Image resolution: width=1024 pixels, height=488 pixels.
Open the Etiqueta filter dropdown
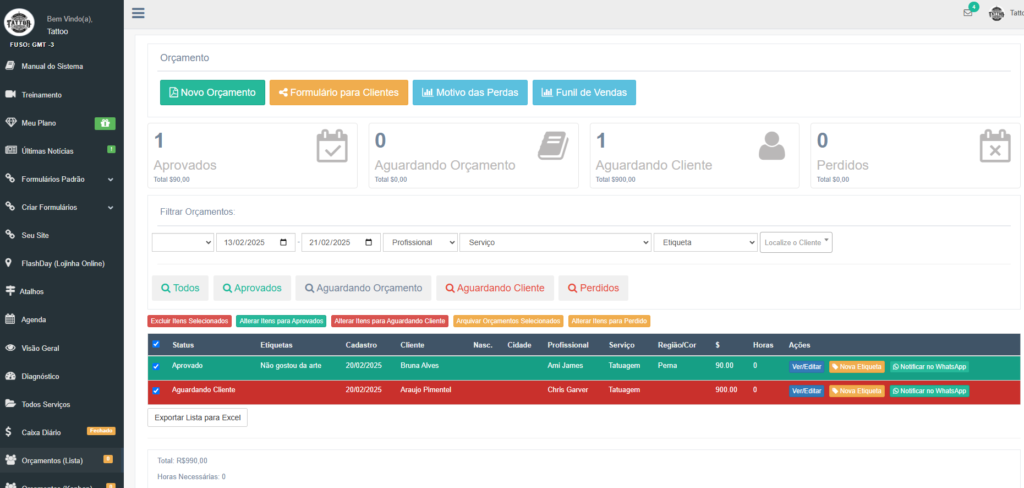(705, 242)
